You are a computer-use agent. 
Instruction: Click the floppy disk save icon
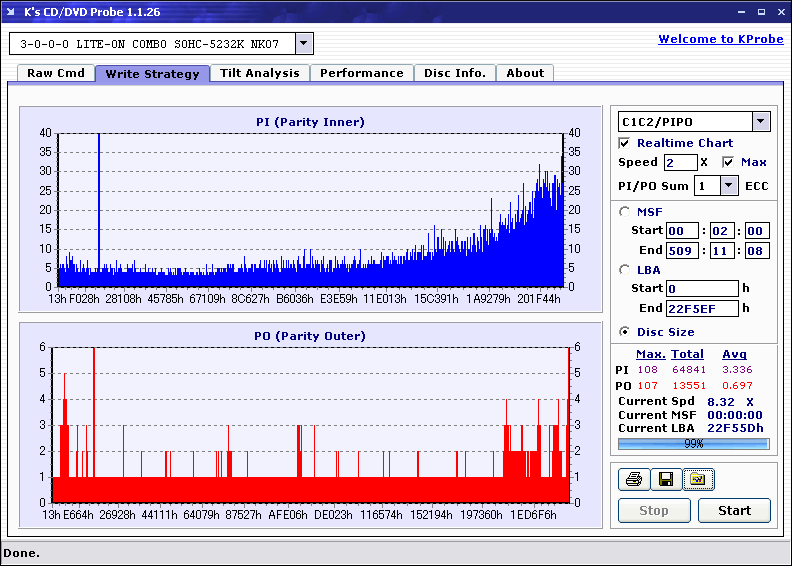(x=664, y=480)
